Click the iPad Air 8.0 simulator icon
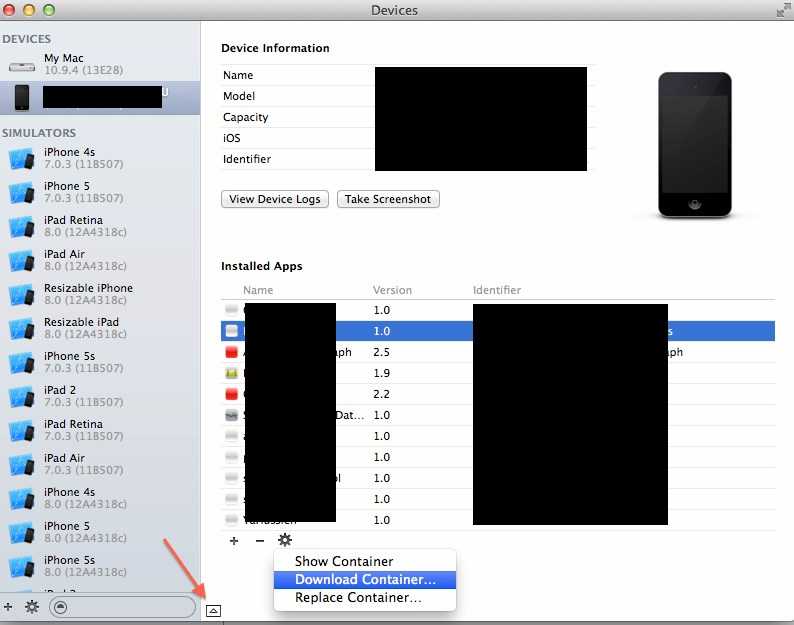794x625 pixels. [x=22, y=260]
